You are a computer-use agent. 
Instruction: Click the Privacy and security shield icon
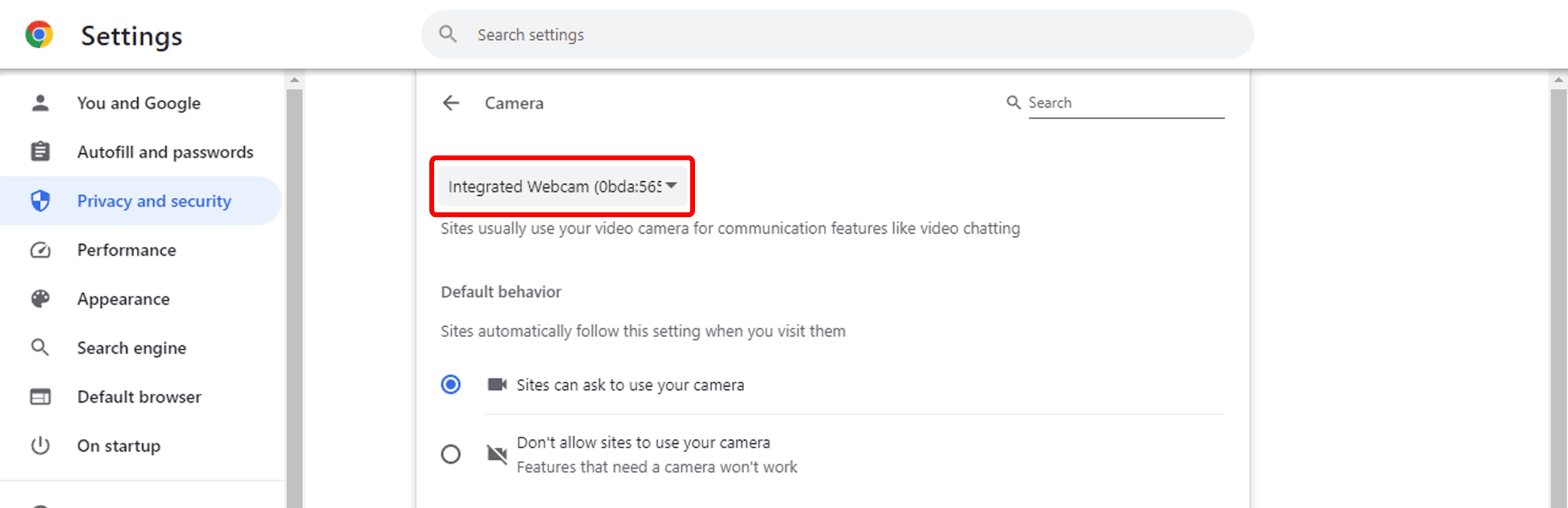click(x=40, y=201)
